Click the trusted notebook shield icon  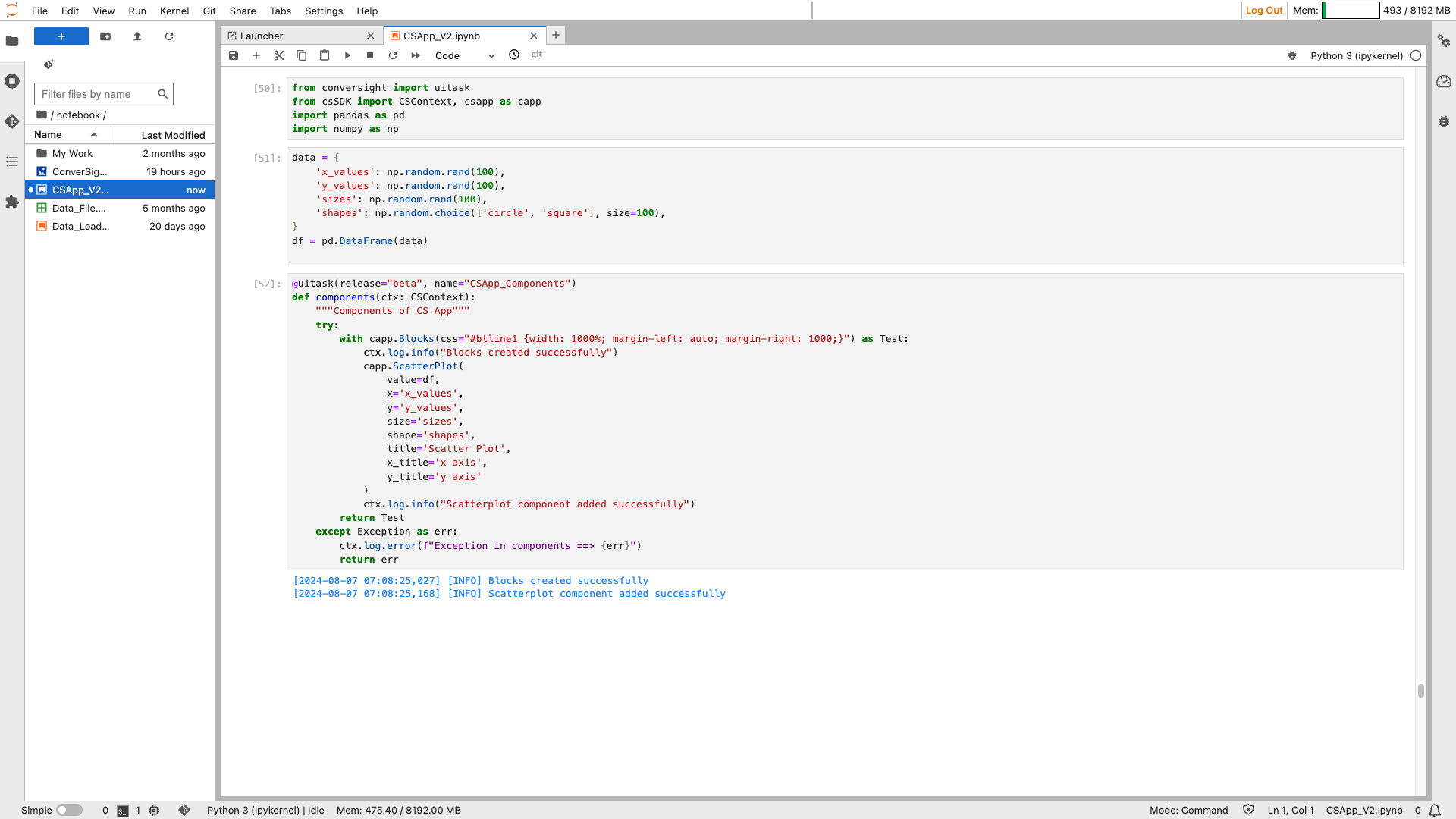[1248, 810]
